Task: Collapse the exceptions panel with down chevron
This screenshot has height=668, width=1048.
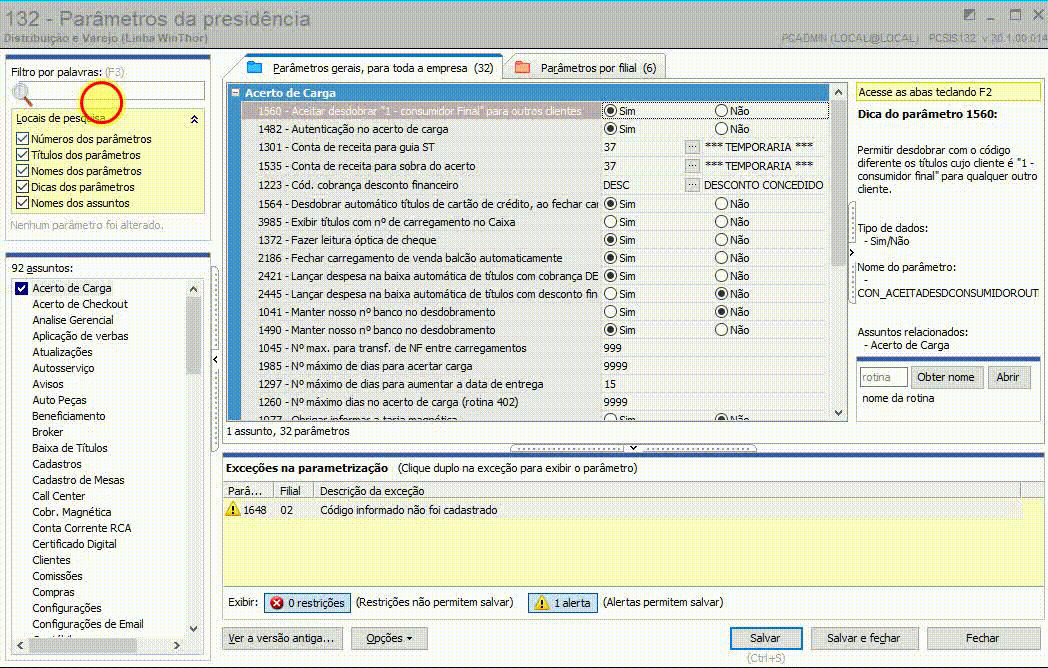Action: click(632, 447)
